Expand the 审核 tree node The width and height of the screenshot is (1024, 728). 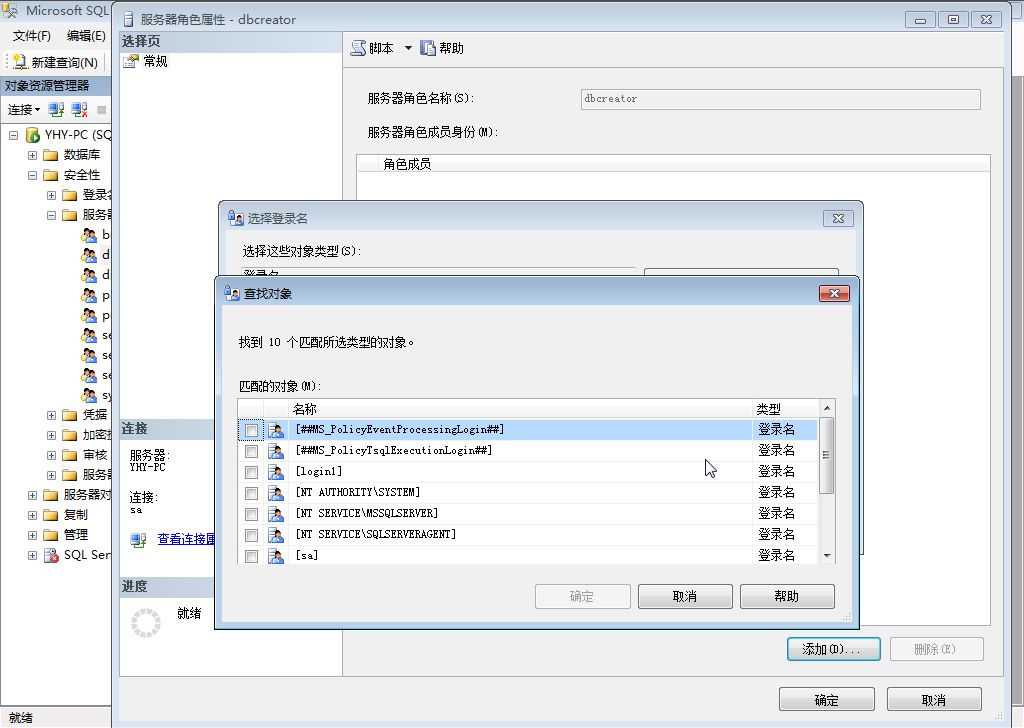tap(51, 455)
